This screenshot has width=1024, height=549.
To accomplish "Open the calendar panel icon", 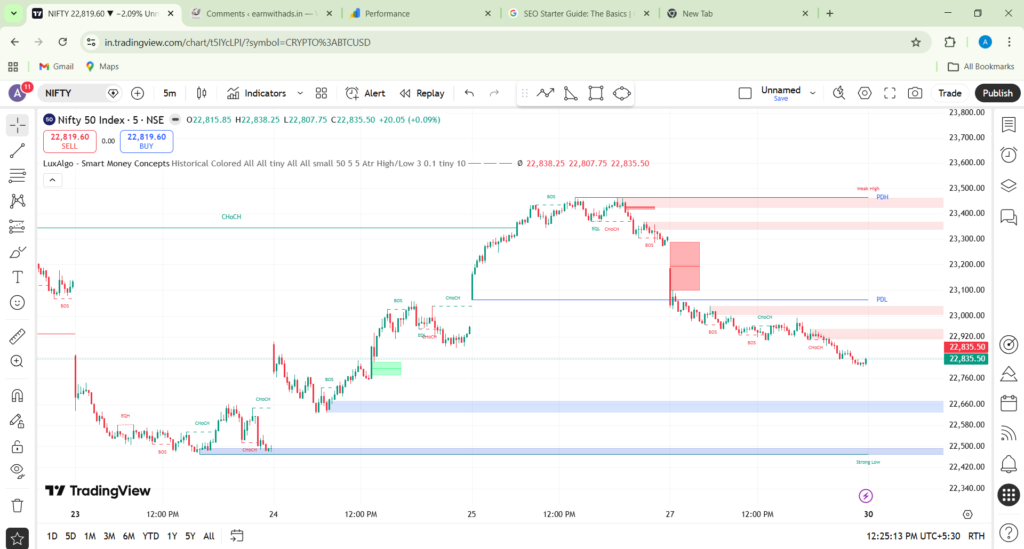I will 1009,403.
